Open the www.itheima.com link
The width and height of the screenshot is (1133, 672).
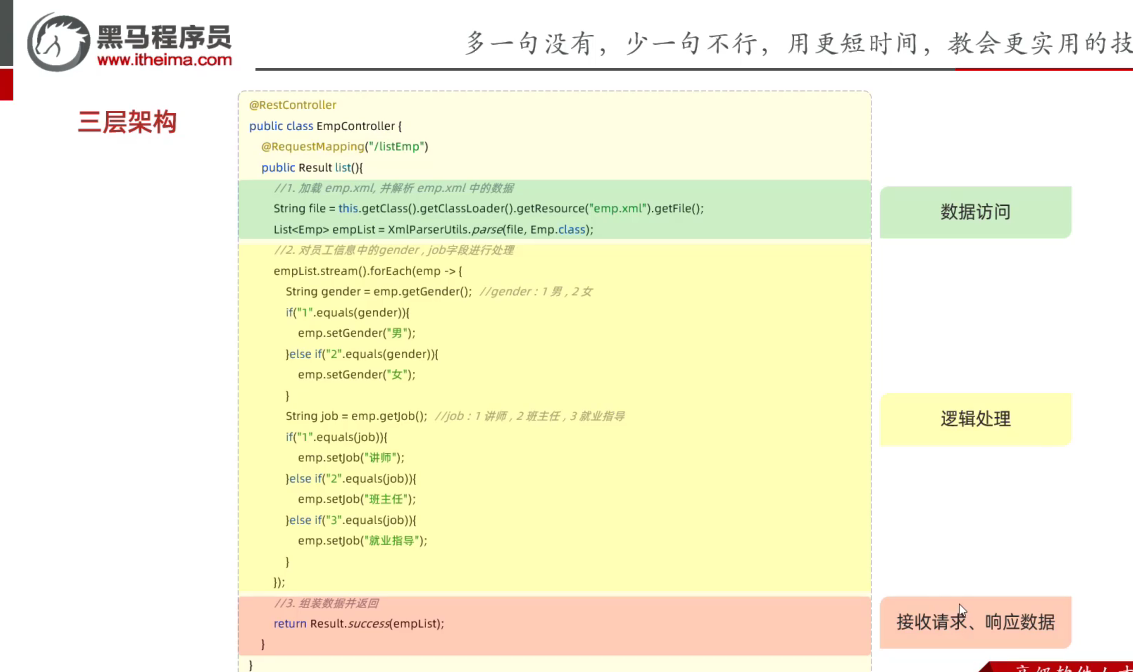click(165, 60)
